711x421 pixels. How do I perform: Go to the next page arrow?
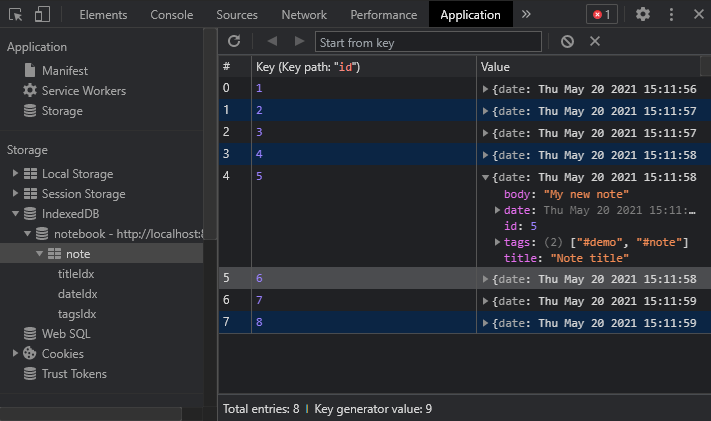tap(299, 41)
